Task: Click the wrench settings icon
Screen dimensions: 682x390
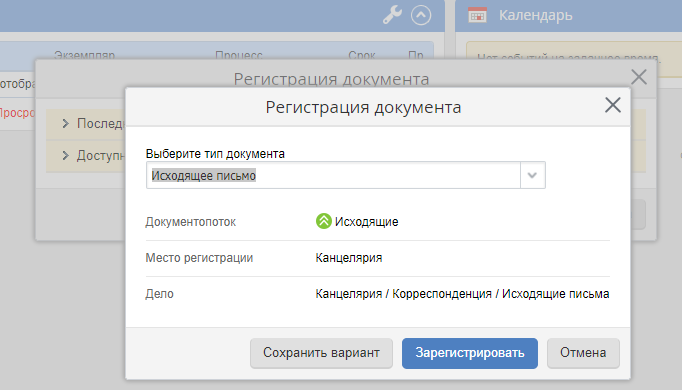Action: [392, 15]
